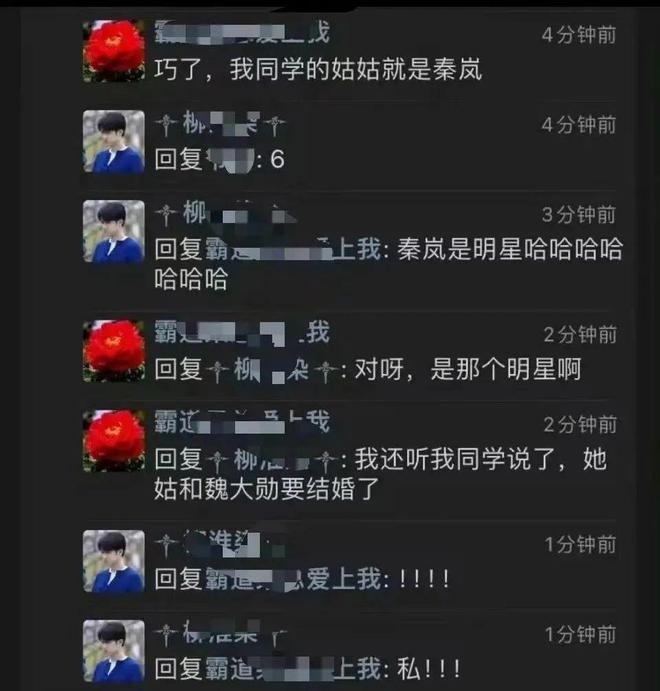Tap the 柳 username above "回复: 6"

click(x=220, y=124)
